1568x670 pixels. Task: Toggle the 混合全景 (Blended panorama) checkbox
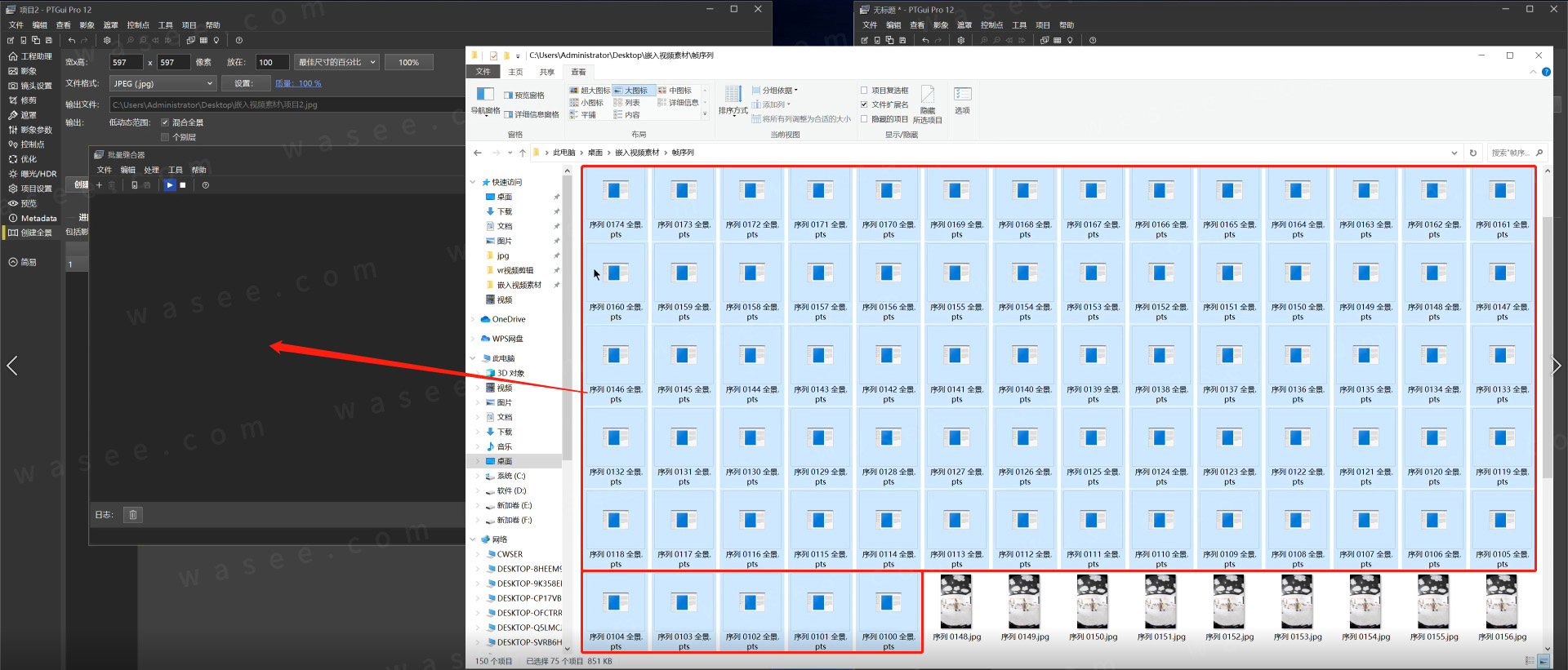[165, 122]
